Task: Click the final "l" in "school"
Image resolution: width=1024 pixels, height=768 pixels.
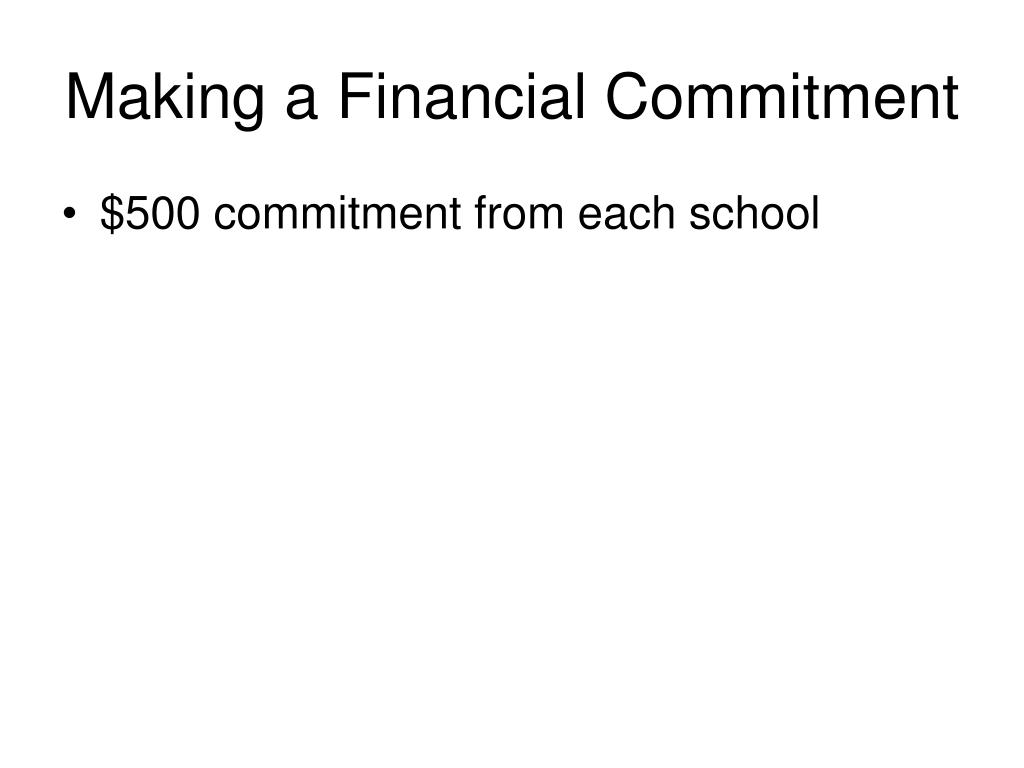Action: pos(814,212)
